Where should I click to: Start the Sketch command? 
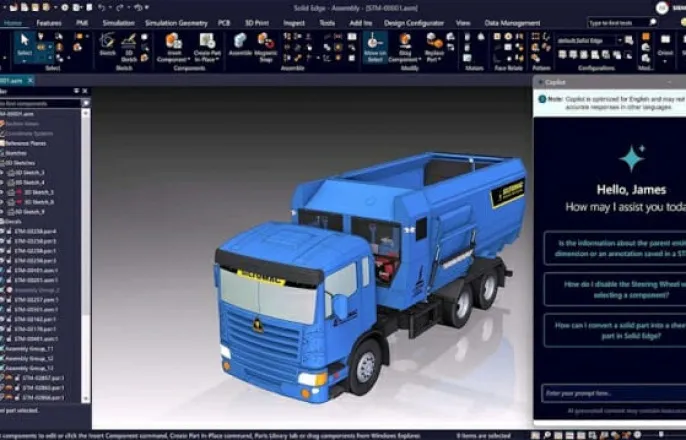(107, 45)
